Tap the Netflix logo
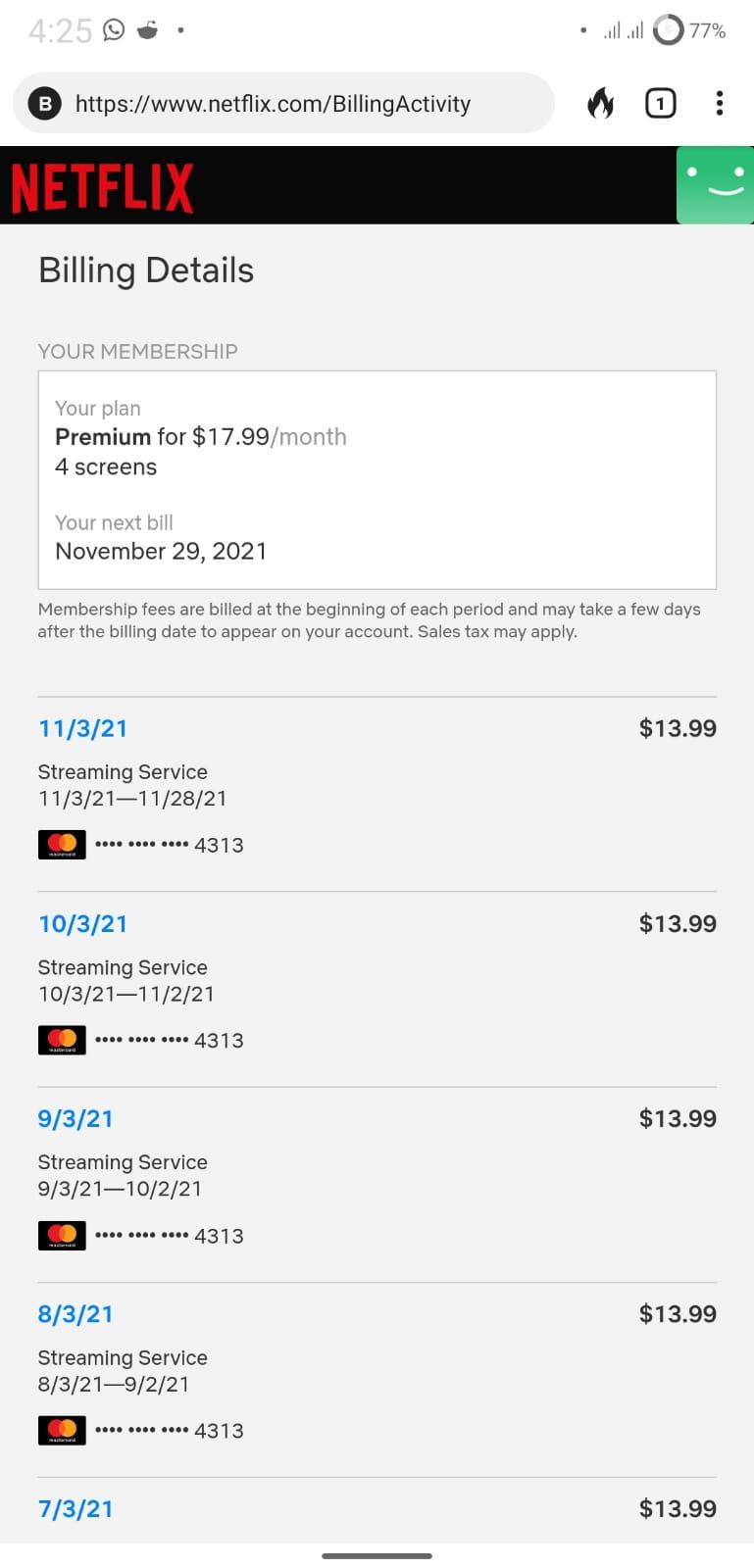Image resolution: width=754 pixels, height=1568 pixels. point(102,187)
